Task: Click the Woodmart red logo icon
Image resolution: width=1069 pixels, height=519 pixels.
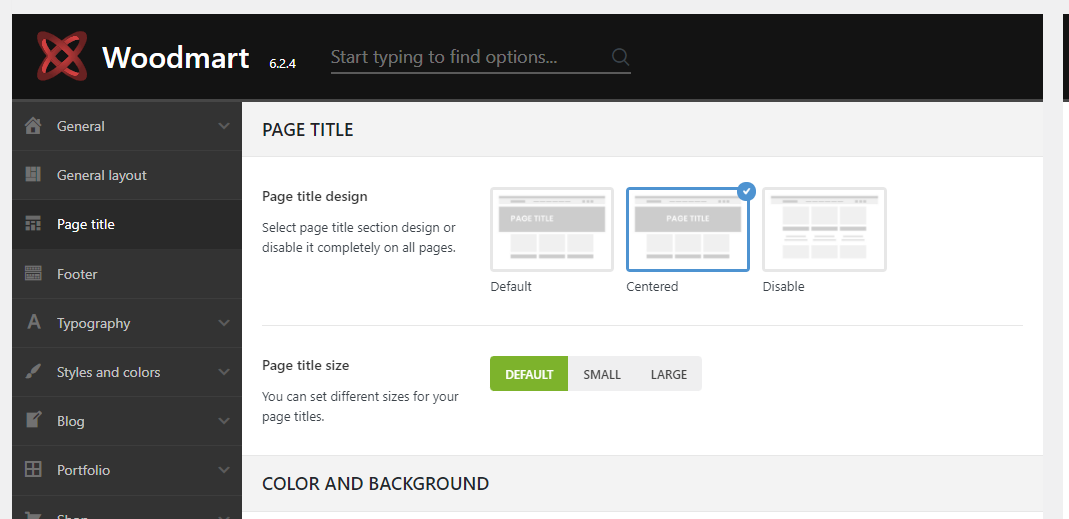Action: 62,56
